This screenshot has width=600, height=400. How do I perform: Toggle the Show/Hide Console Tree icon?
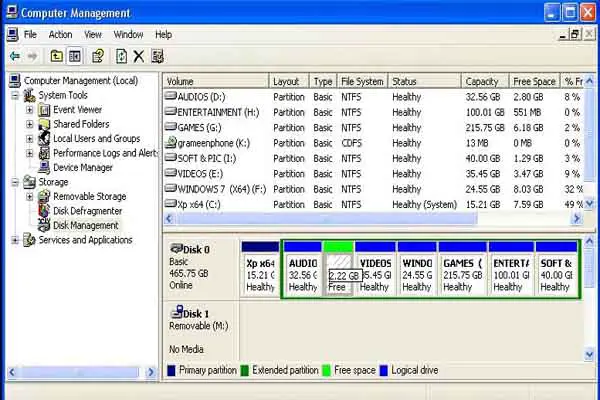75,56
